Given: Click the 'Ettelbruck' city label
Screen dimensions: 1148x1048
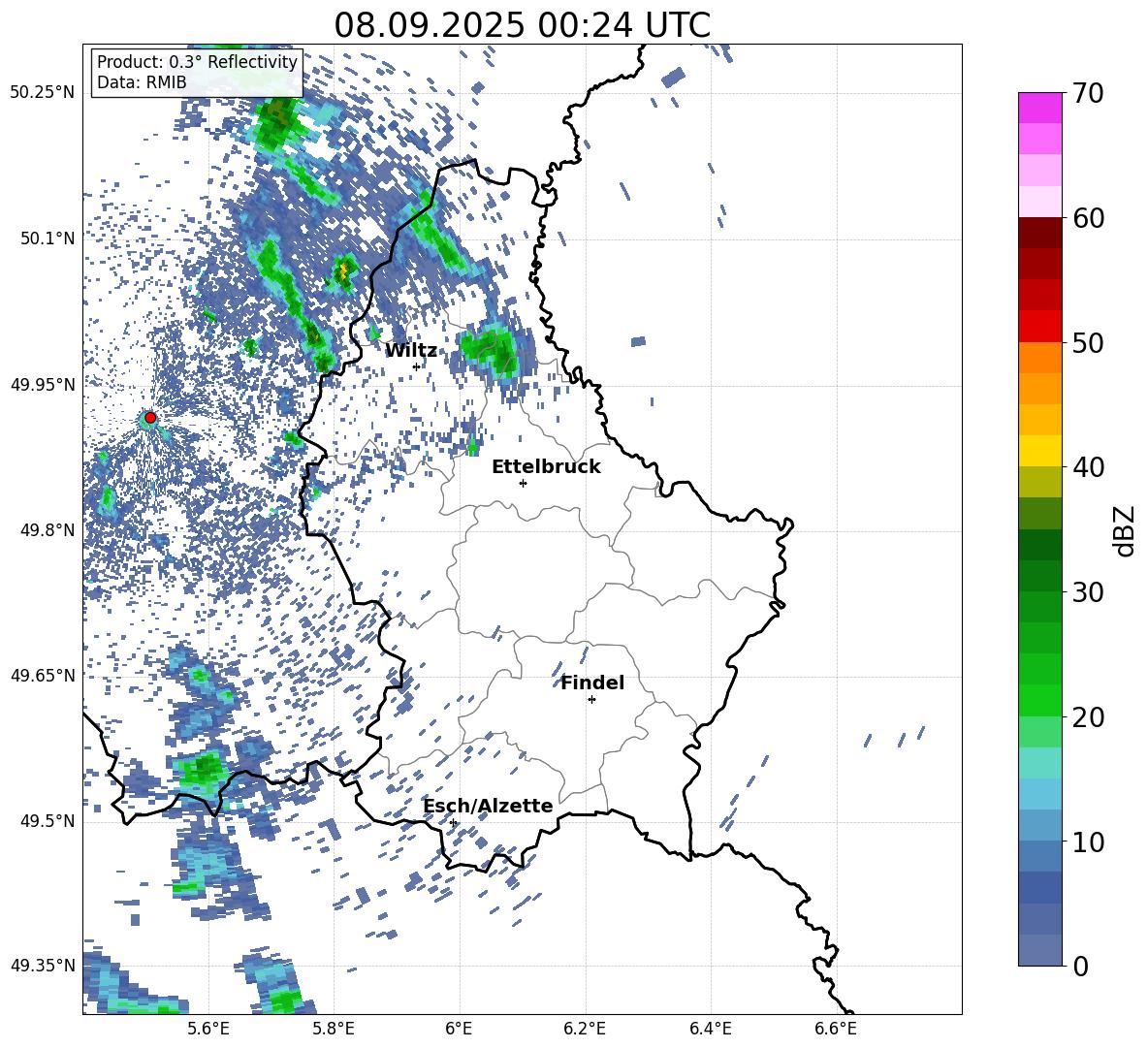Looking at the screenshot, I should click(546, 467).
